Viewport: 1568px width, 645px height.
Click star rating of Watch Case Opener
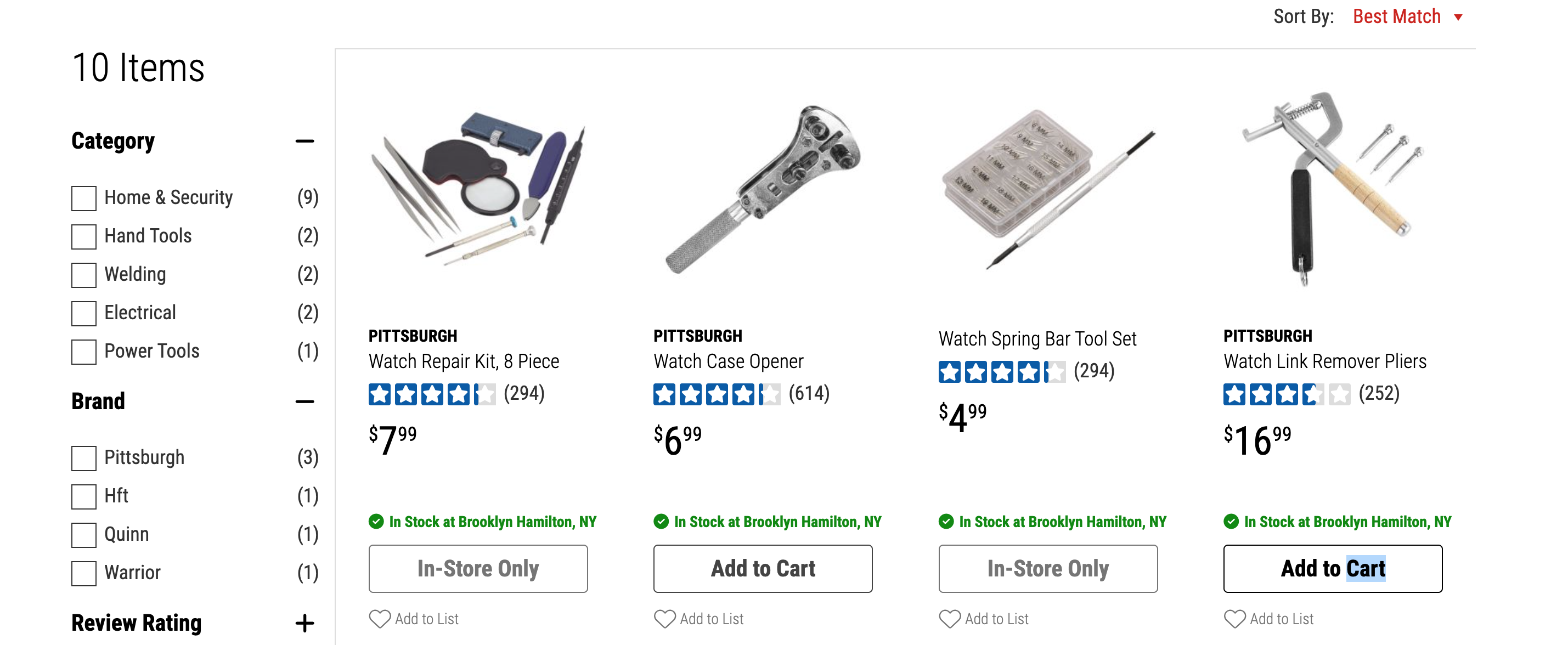pyautogui.click(x=717, y=394)
